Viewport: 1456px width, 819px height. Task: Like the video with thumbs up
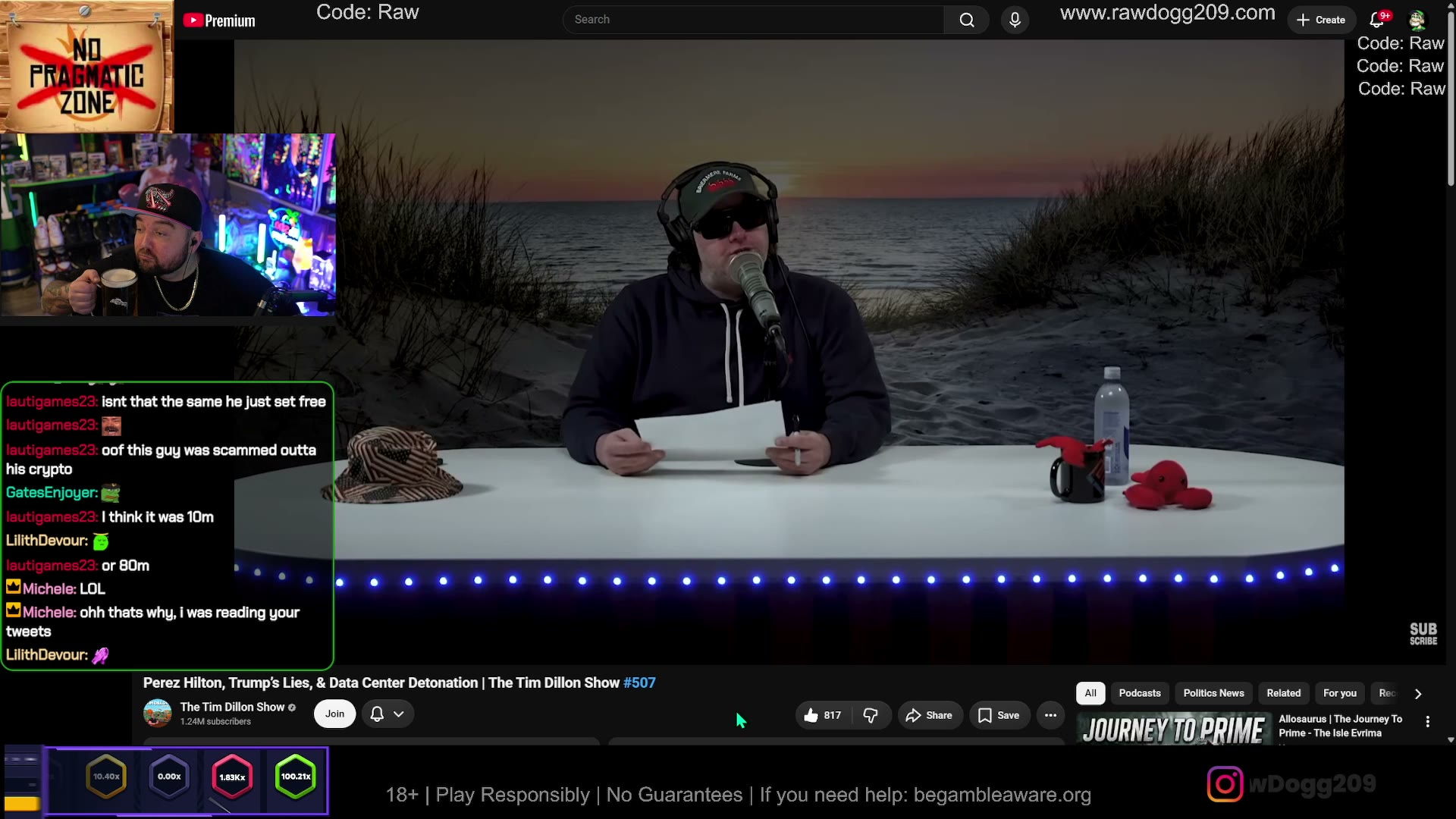click(x=823, y=715)
